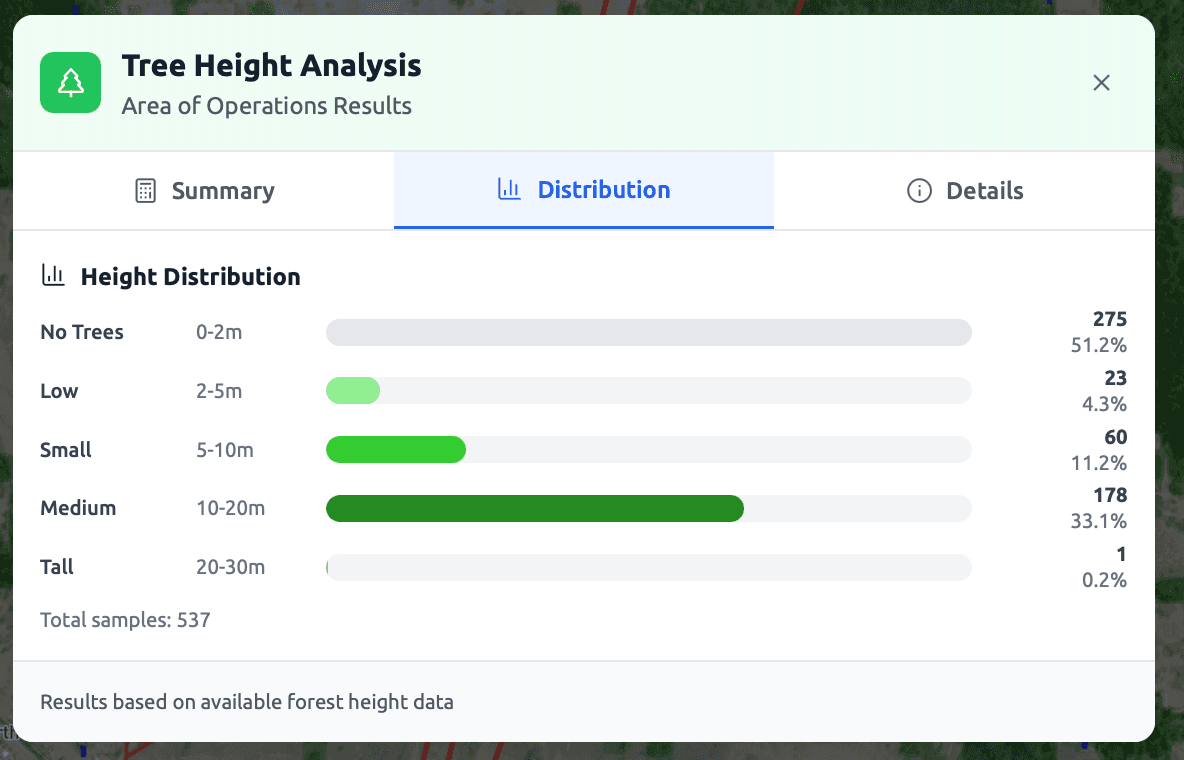Click the info circle icon beside Details
This screenshot has width=1184, height=760.
(x=919, y=190)
